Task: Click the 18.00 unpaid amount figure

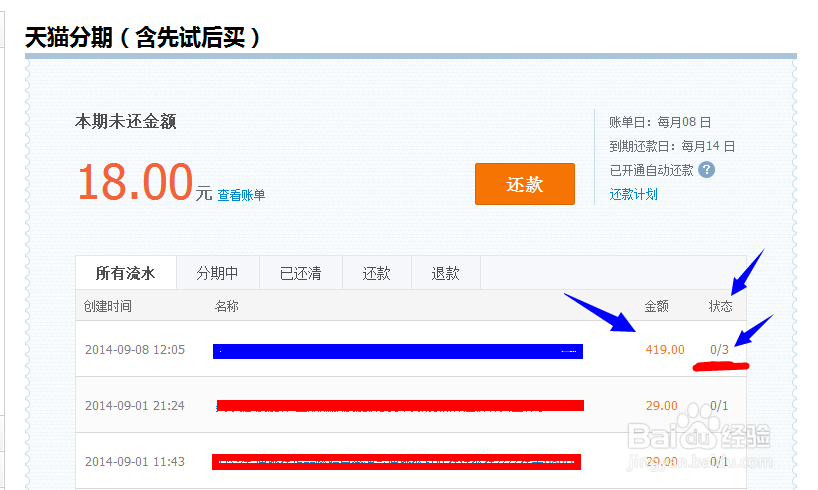Action: [x=136, y=182]
